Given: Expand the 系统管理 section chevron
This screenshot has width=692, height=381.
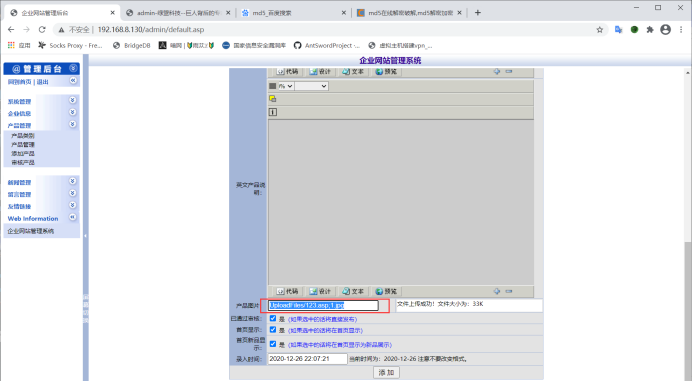Looking at the screenshot, I should 72,100.
